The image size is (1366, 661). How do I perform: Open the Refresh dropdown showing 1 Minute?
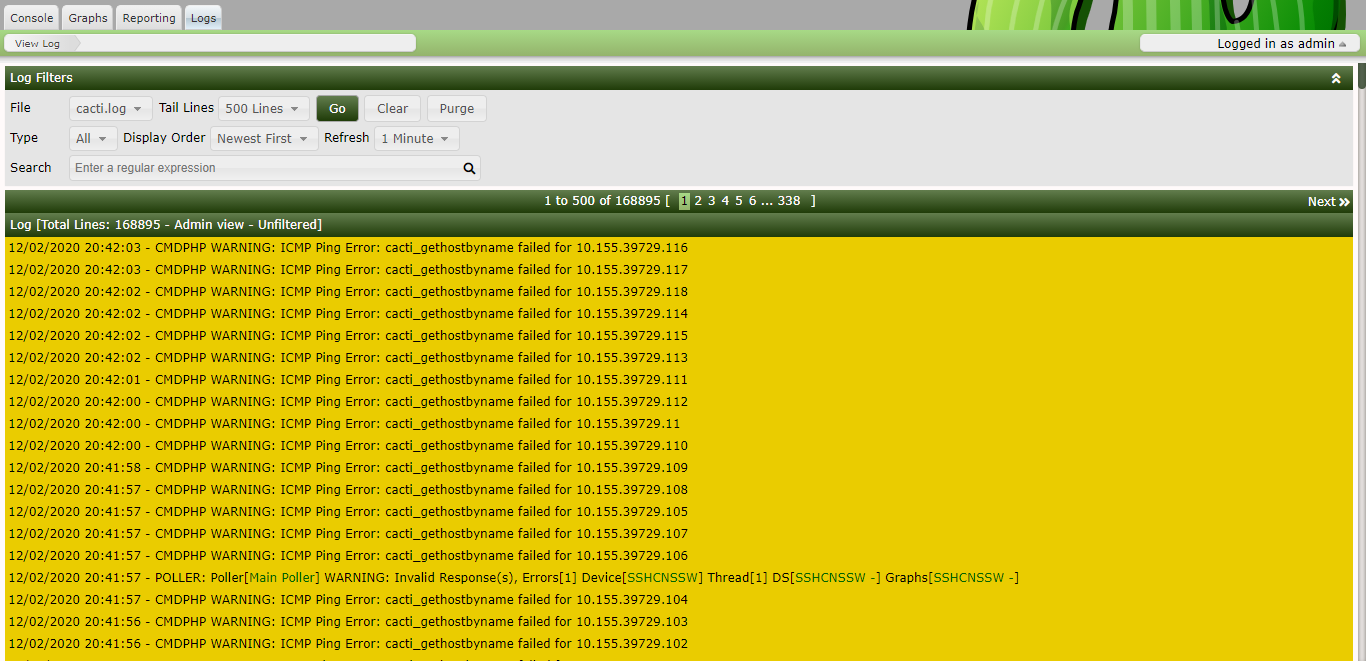tap(417, 138)
